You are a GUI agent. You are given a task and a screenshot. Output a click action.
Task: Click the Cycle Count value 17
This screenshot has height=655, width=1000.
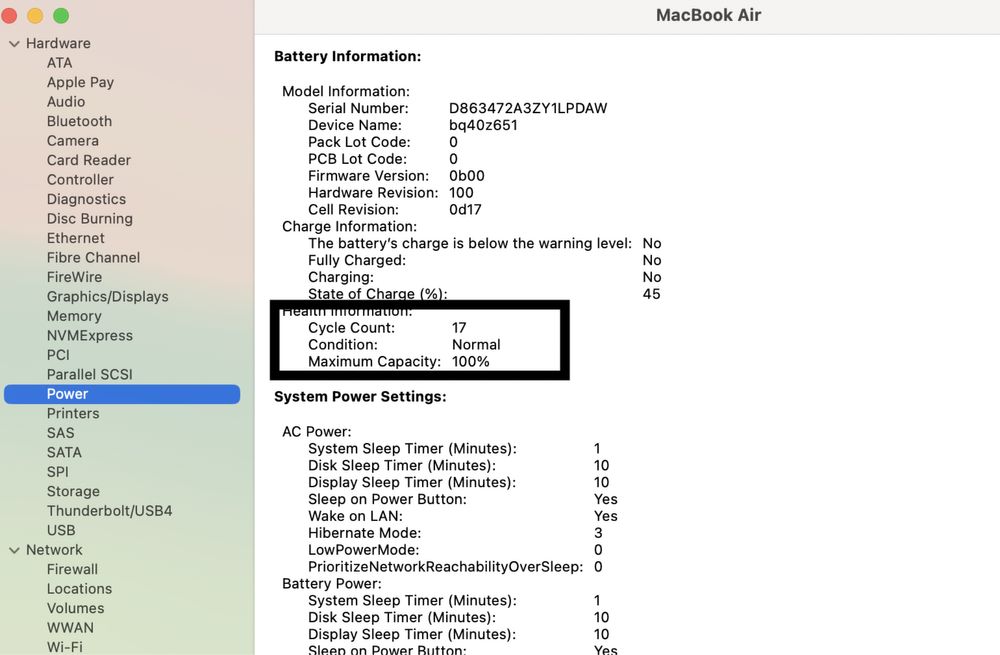[459, 328]
